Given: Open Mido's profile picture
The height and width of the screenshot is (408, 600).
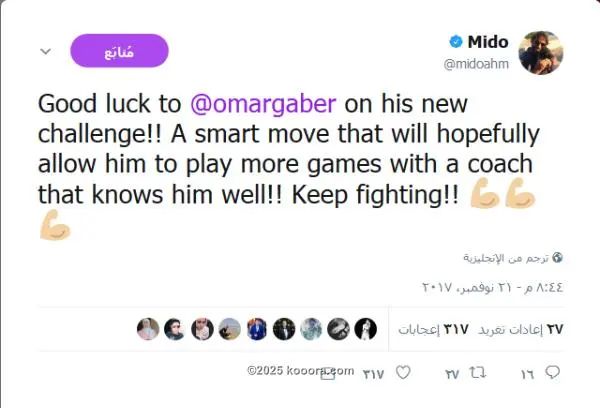Looking at the screenshot, I should (x=541, y=53).
